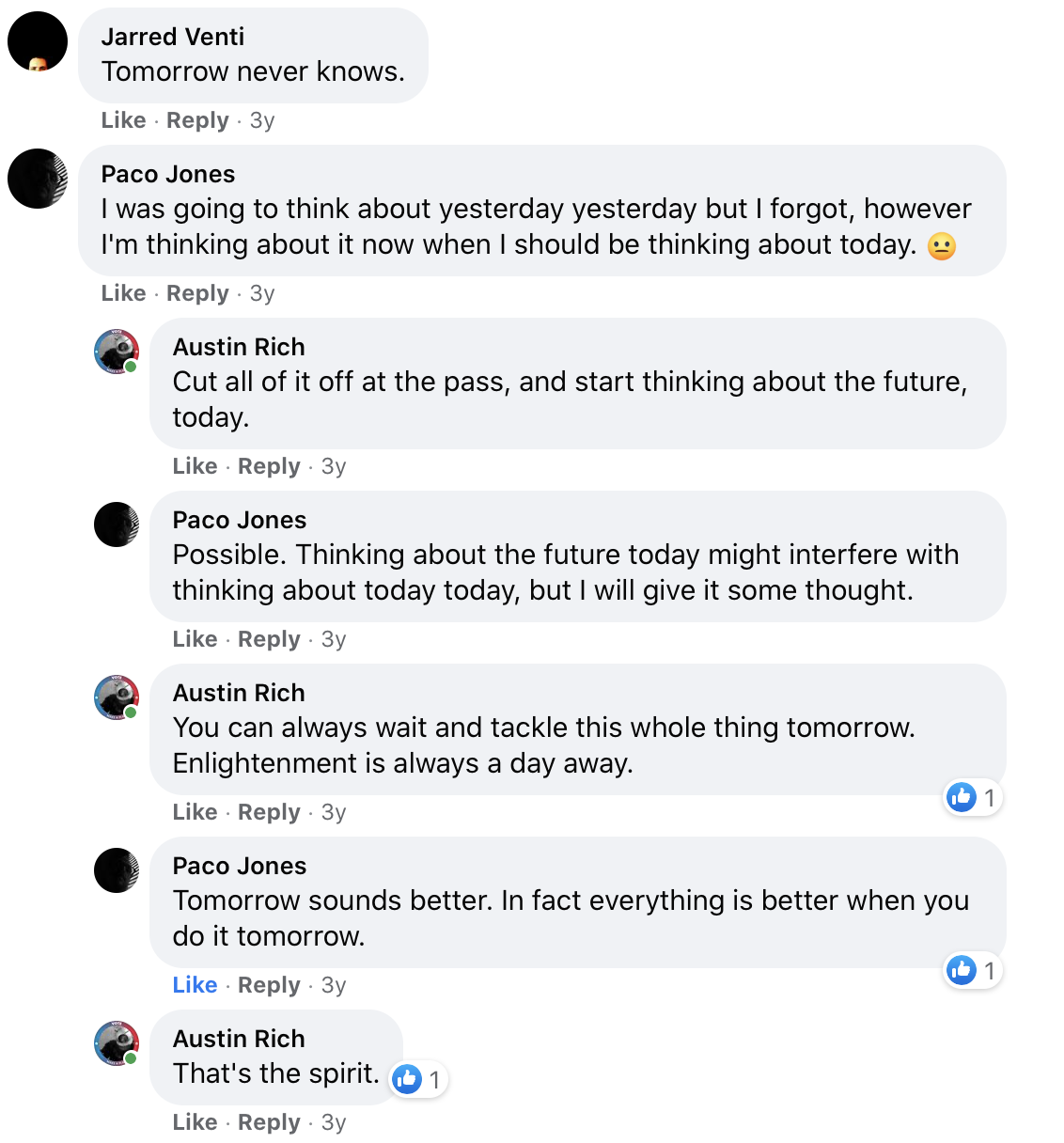The image size is (1064, 1143).
Task: Click Austin Rich's avatar beside 'Cut all of it off'
Action: [117, 352]
